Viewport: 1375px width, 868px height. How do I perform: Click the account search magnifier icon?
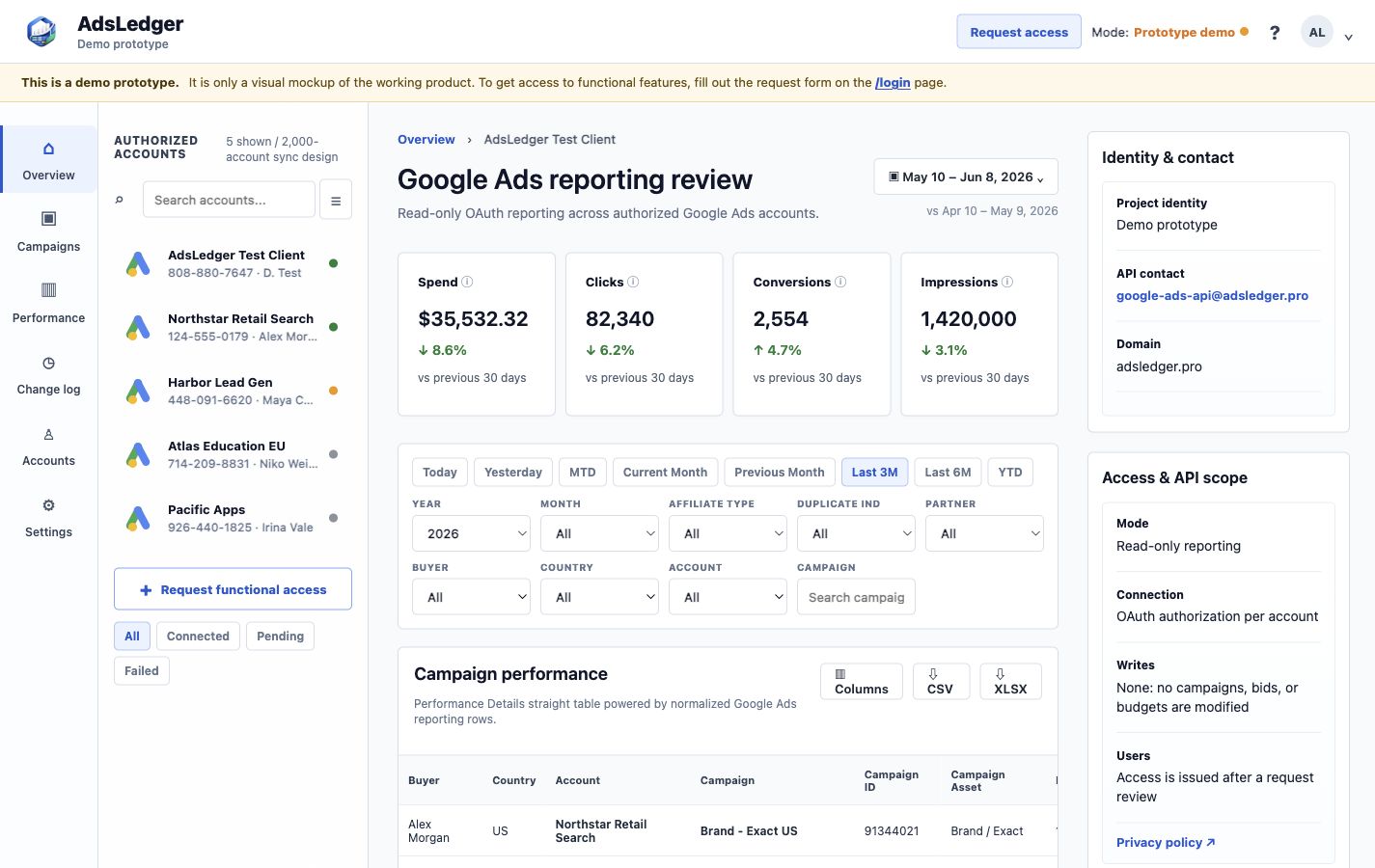point(120,200)
